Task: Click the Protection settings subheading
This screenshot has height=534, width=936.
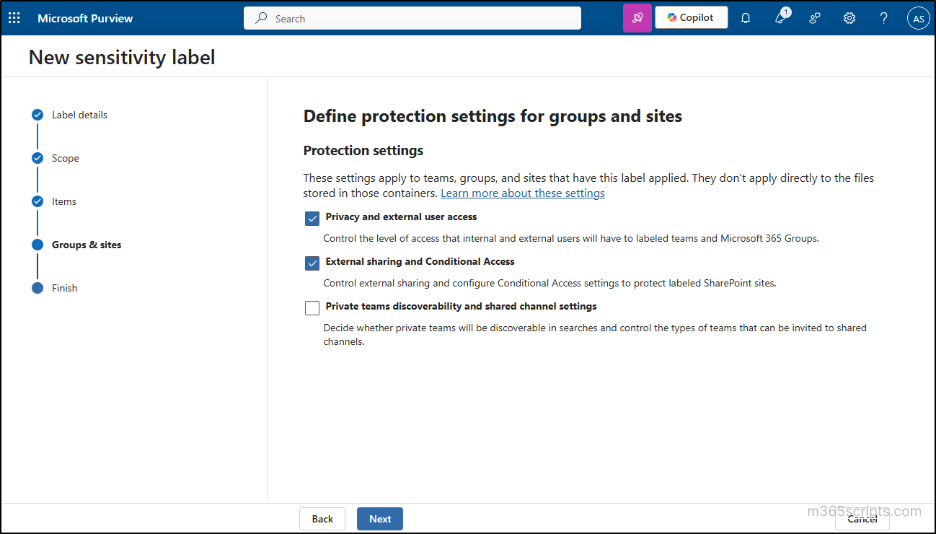Action: [363, 150]
